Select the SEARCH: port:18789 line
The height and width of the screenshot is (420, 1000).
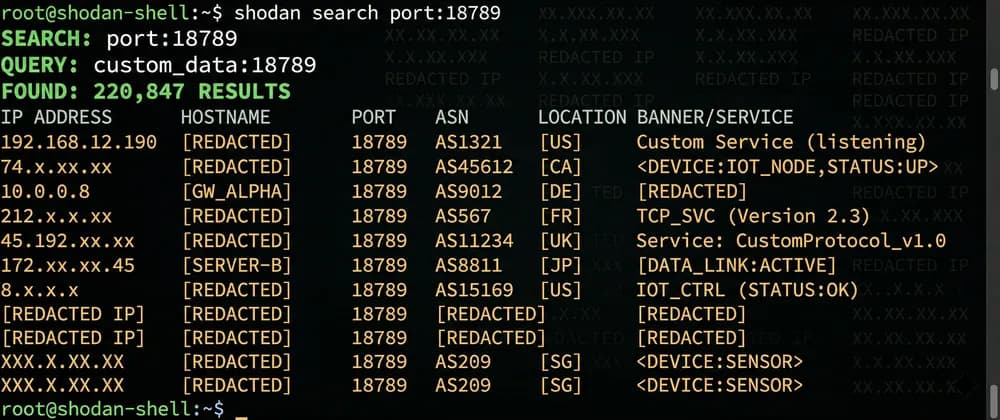click(x=119, y=40)
